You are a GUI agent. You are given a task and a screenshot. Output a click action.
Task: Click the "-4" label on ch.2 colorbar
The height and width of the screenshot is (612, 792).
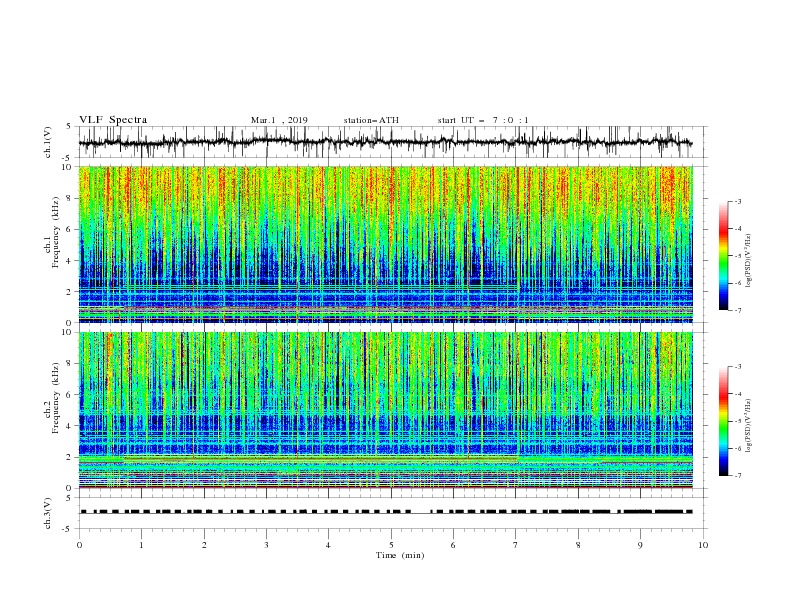coord(737,394)
